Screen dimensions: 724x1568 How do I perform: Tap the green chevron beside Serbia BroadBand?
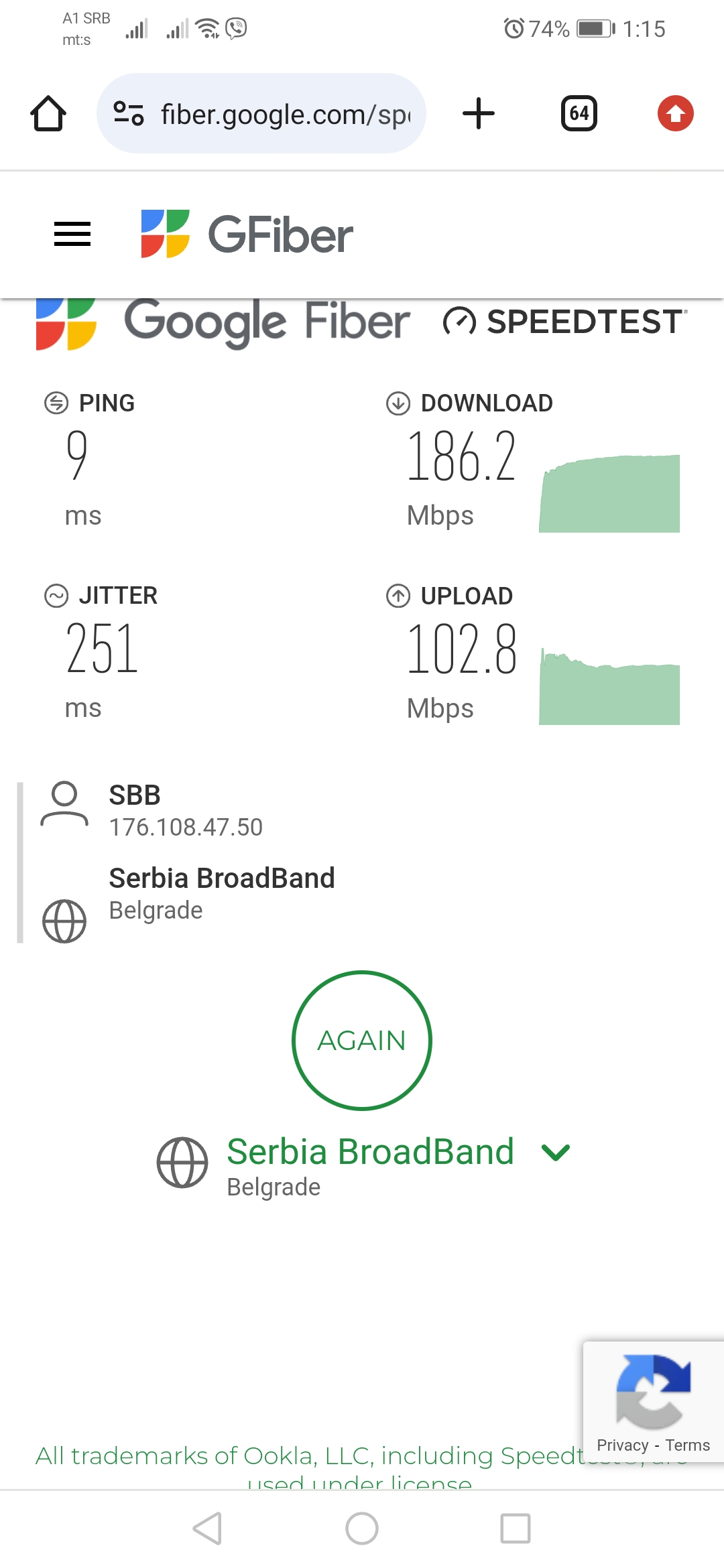556,1153
